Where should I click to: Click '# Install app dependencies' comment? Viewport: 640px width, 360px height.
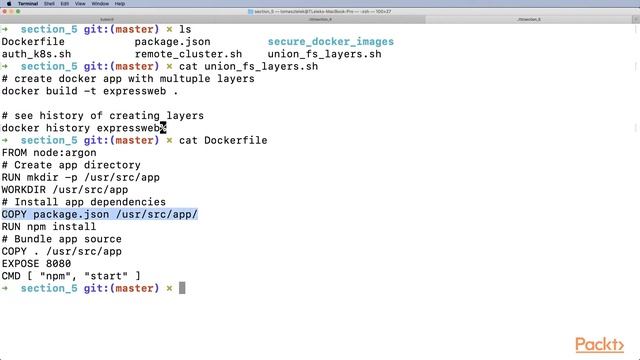point(84,202)
